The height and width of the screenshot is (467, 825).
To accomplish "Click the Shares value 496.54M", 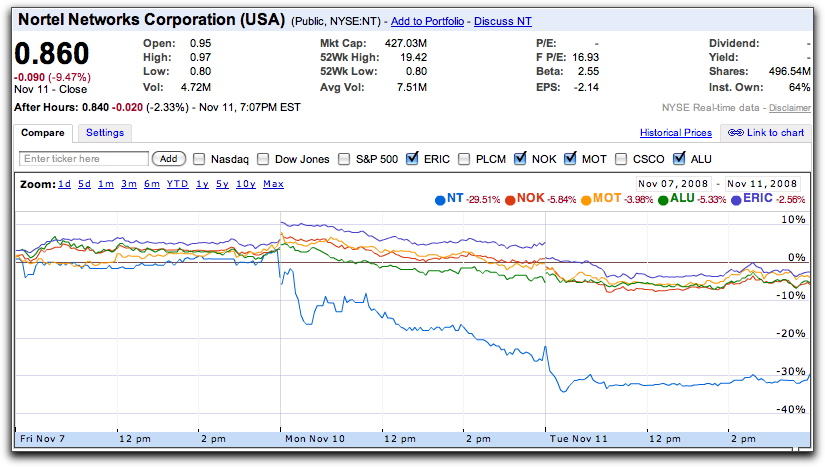I will click(x=789, y=72).
